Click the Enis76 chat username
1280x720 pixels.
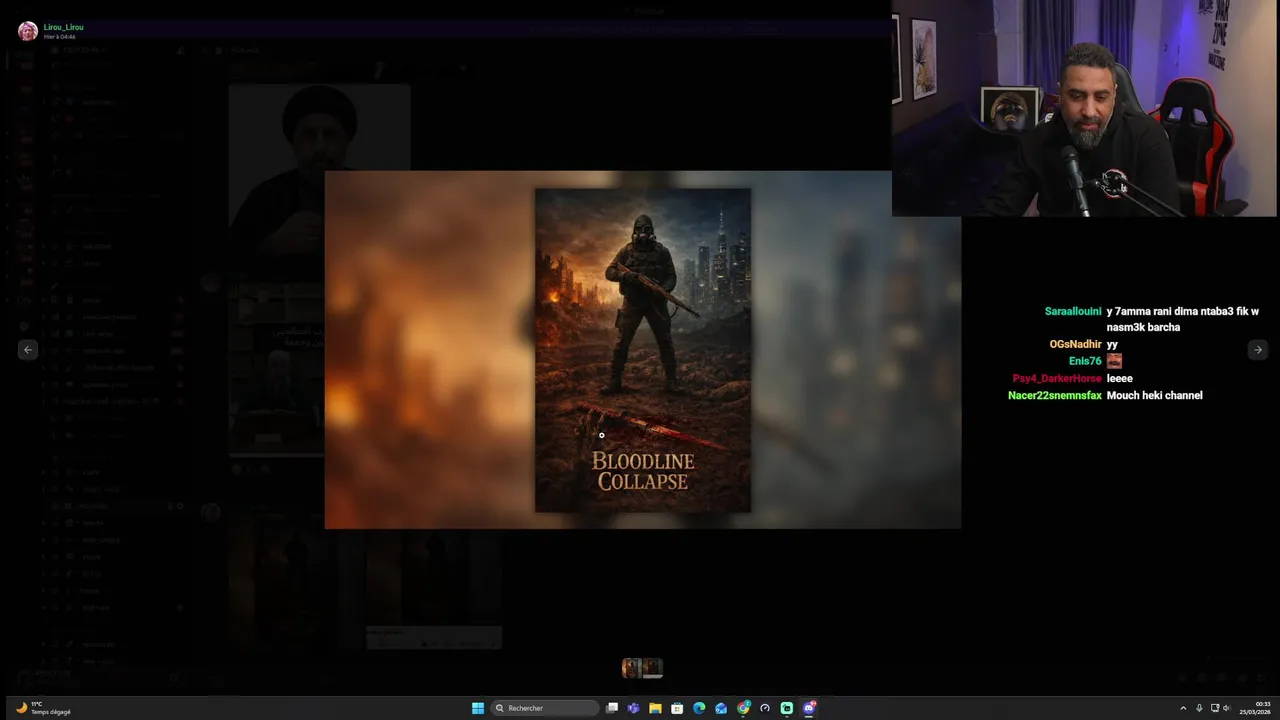(x=1085, y=361)
